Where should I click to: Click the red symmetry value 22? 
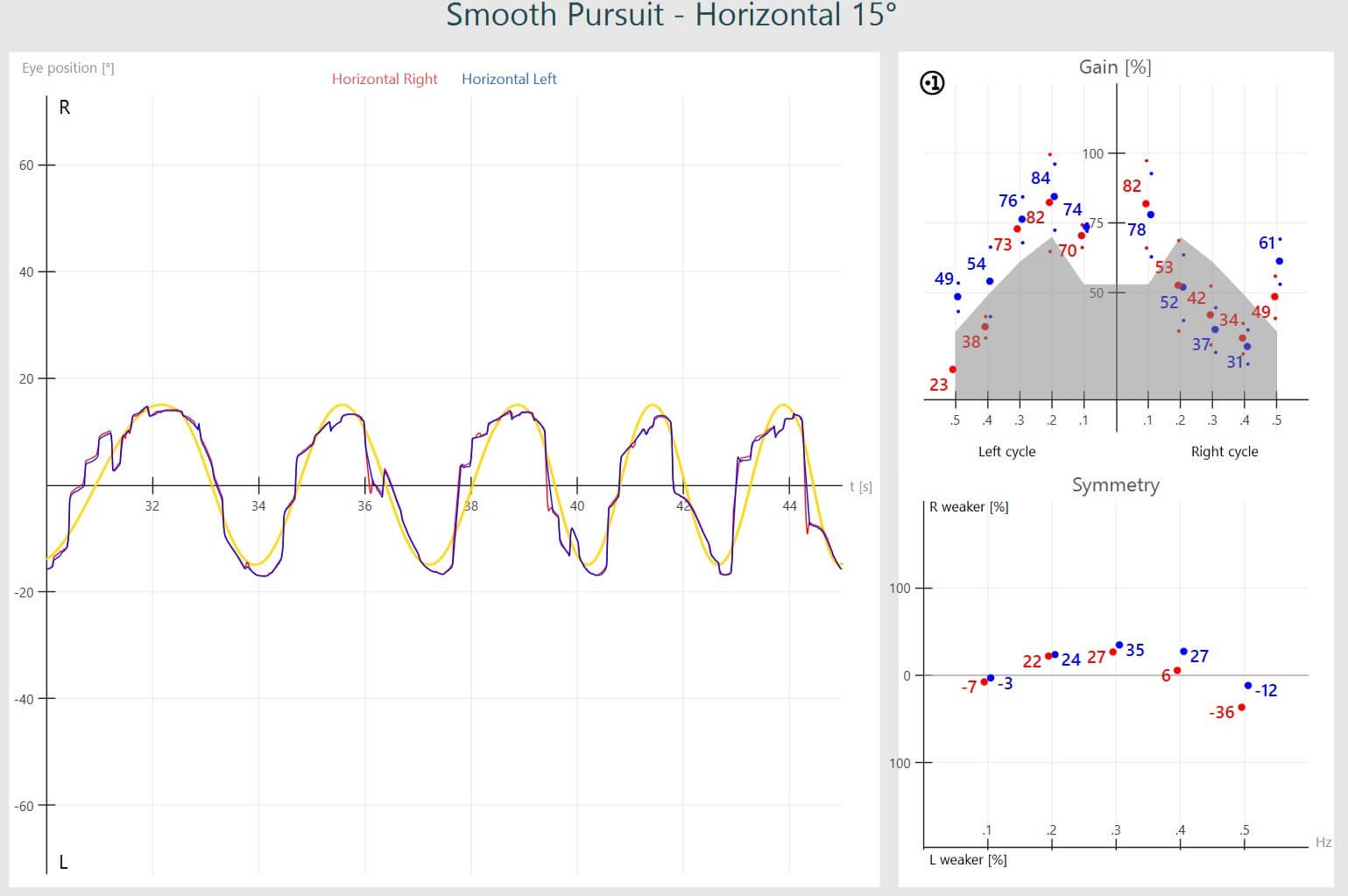[1033, 662]
